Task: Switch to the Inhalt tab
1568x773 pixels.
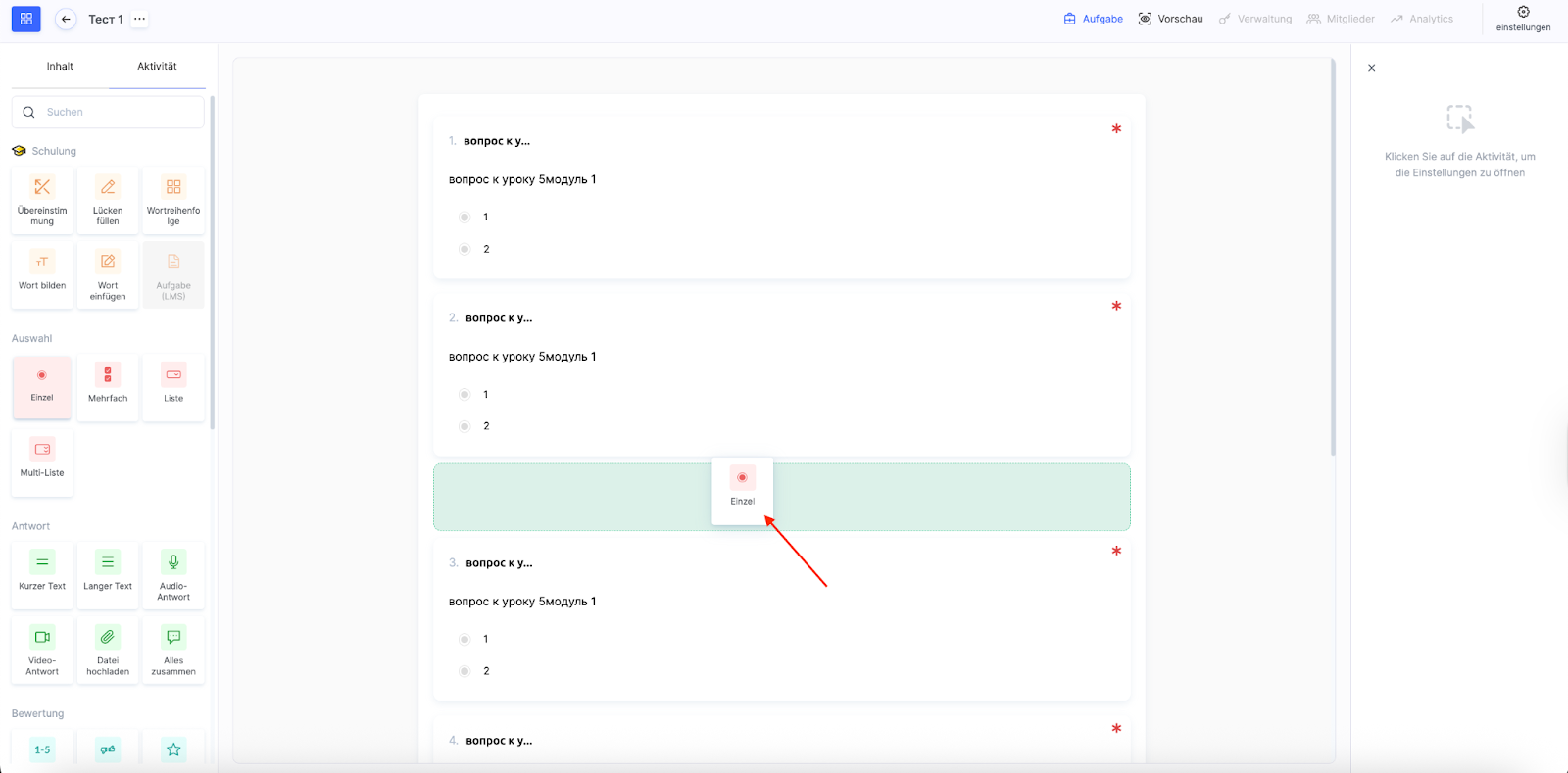Action: click(60, 67)
